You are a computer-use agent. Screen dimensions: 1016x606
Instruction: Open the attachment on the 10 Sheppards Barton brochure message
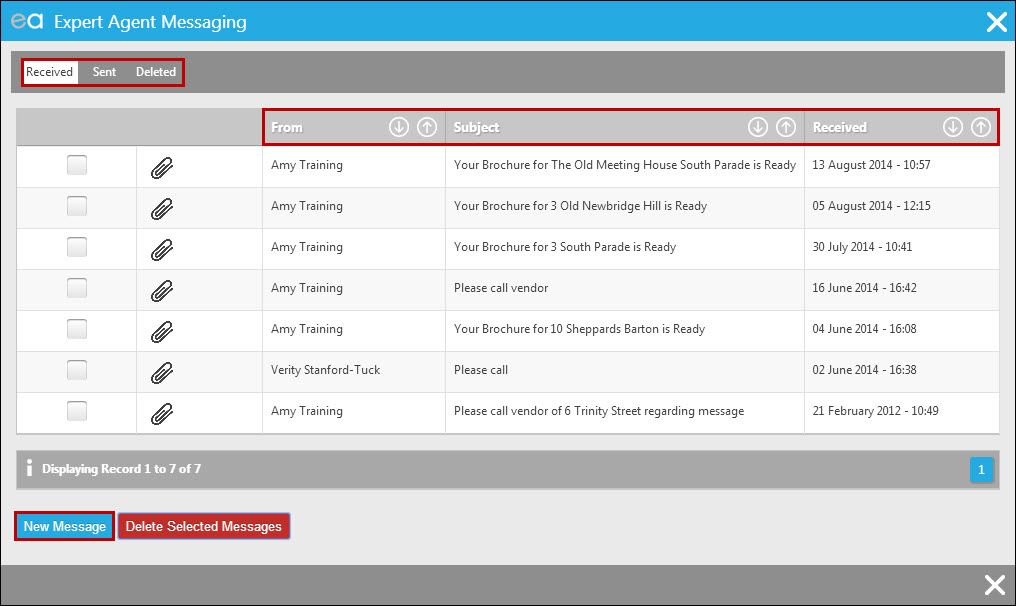coord(162,329)
